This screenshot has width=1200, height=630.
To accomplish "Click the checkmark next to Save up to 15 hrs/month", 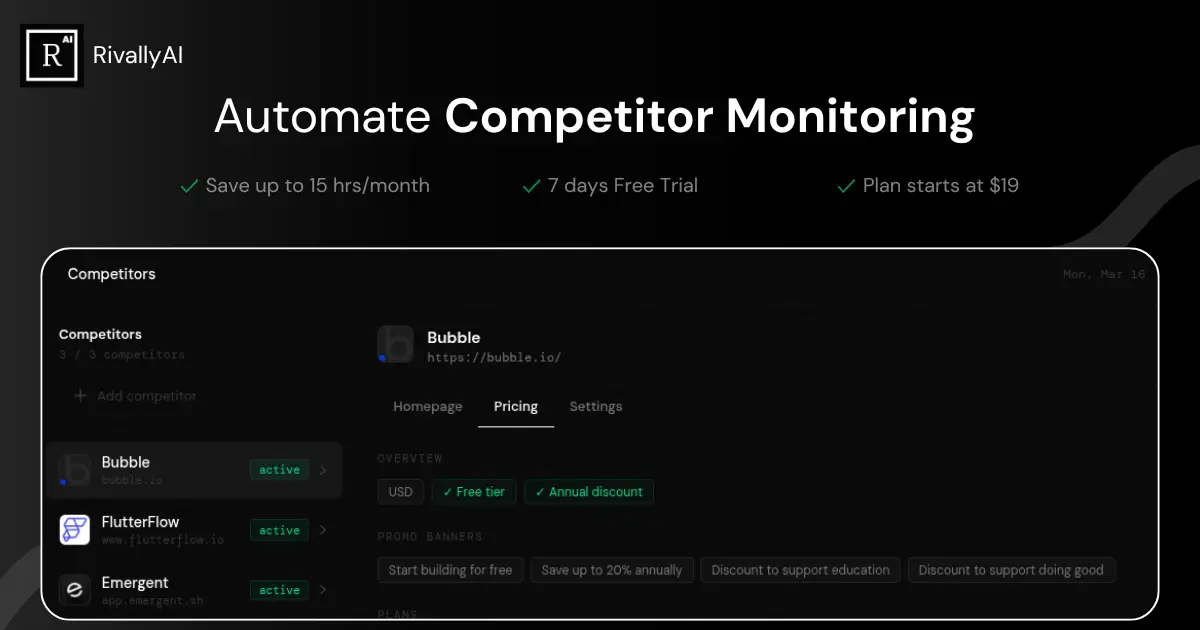I will click(x=189, y=186).
